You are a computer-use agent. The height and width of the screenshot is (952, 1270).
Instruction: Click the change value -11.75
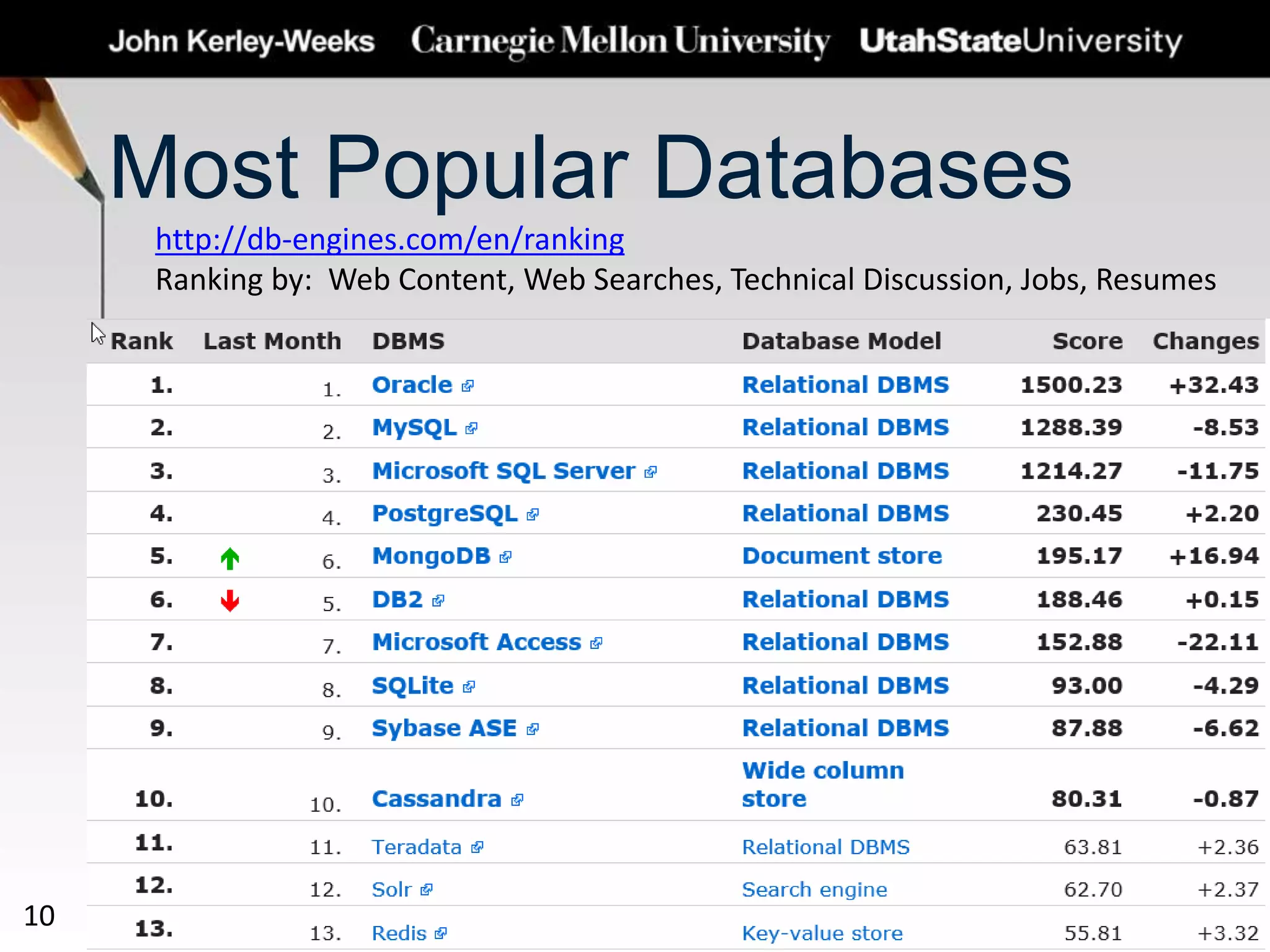point(1218,471)
